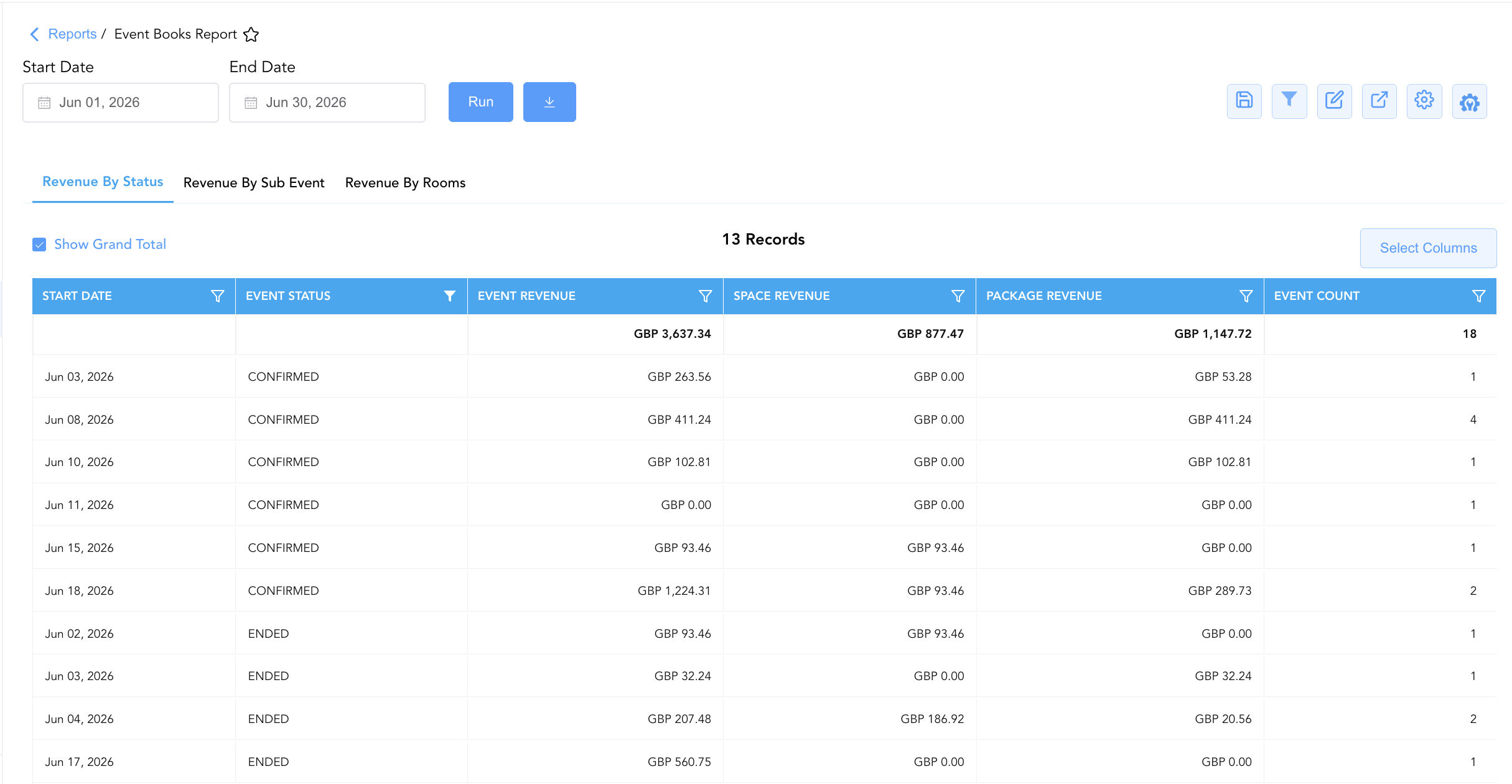Run the report
The height and width of the screenshot is (784, 1512).
(481, 102)
